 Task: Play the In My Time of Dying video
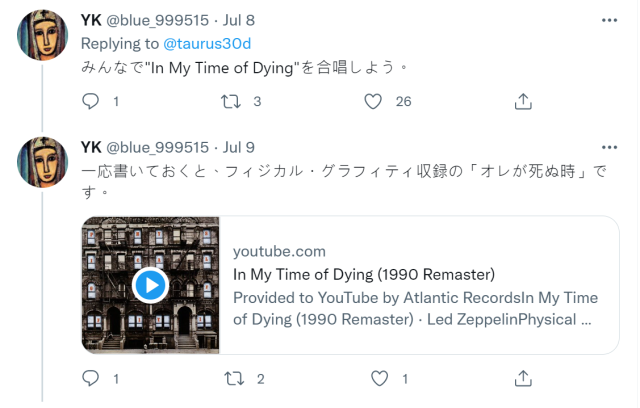coord(150,285)
